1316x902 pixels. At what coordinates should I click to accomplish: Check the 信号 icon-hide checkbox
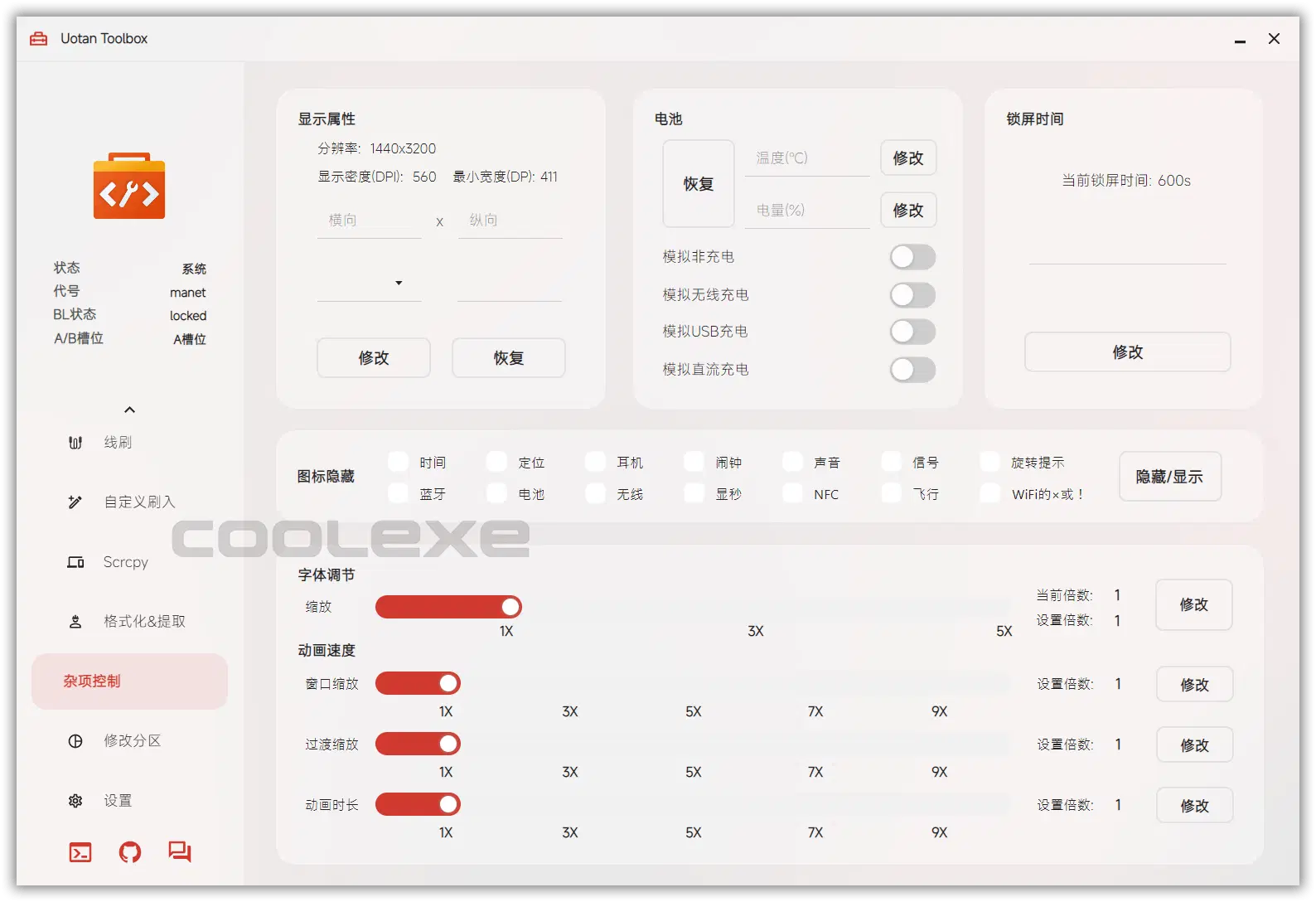click(x=892, y=462)
